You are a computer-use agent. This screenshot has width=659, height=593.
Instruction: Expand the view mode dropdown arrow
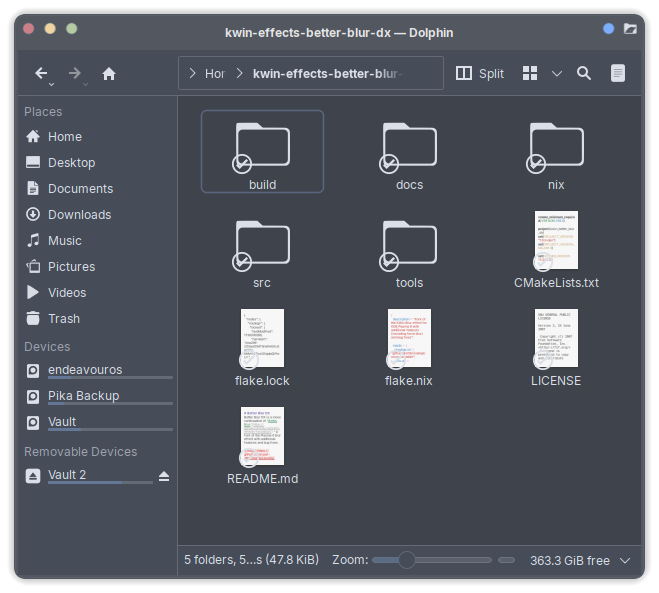pos(557,74)
